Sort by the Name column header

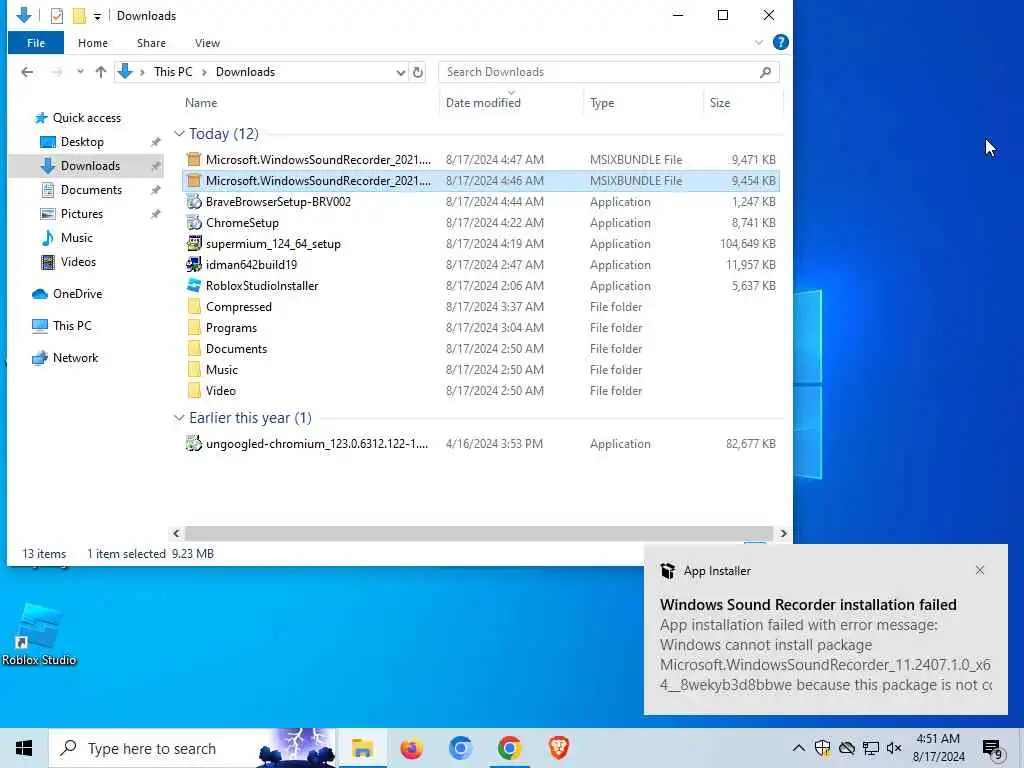click(201, 103)
